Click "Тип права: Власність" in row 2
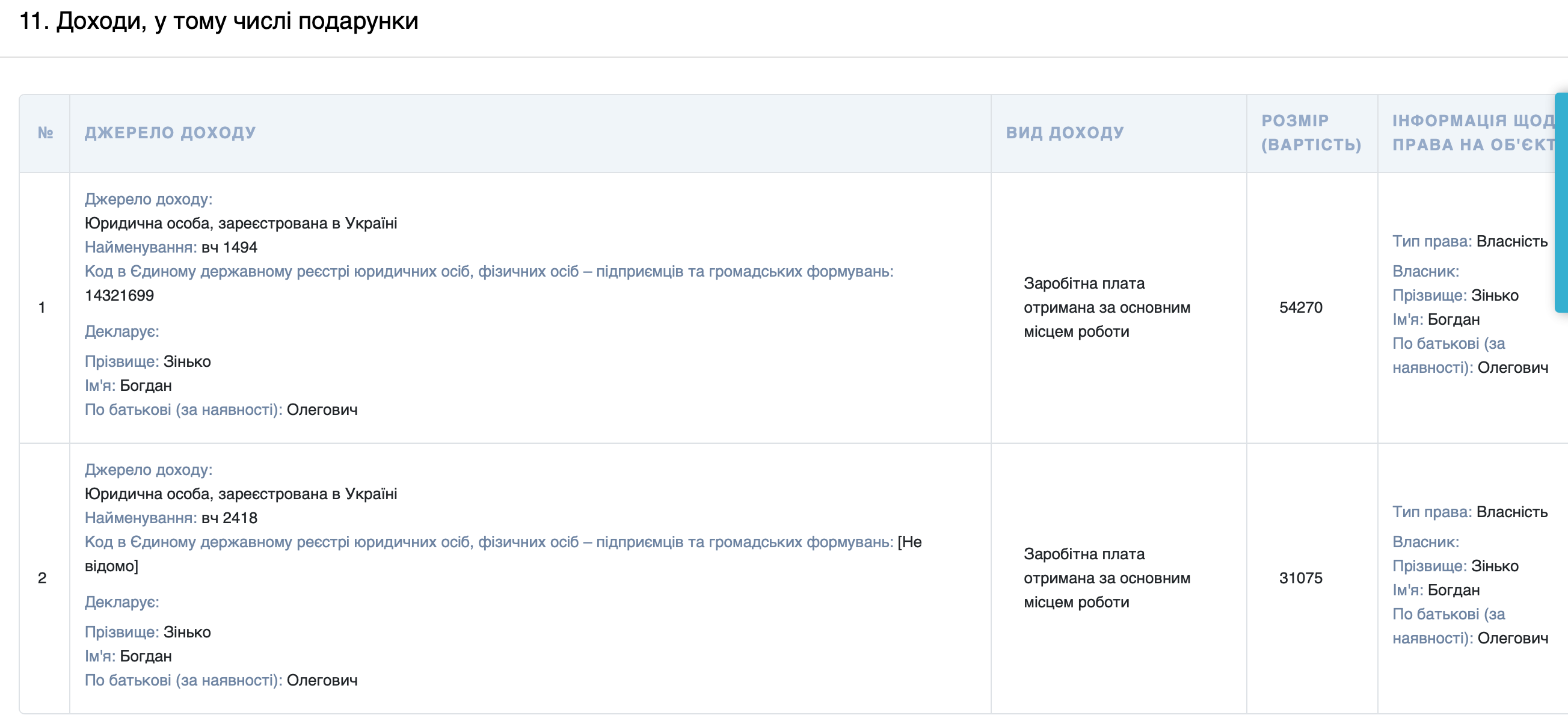1568x715 pixels. 1469,512
